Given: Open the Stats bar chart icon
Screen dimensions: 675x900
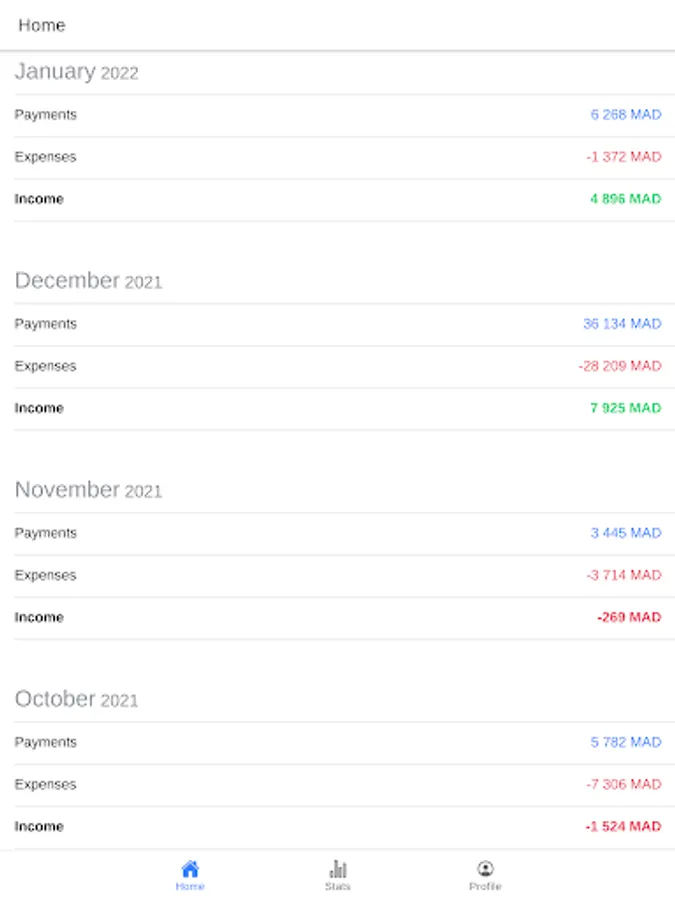Looking at the screenshot, I should [x=338, y=868].
